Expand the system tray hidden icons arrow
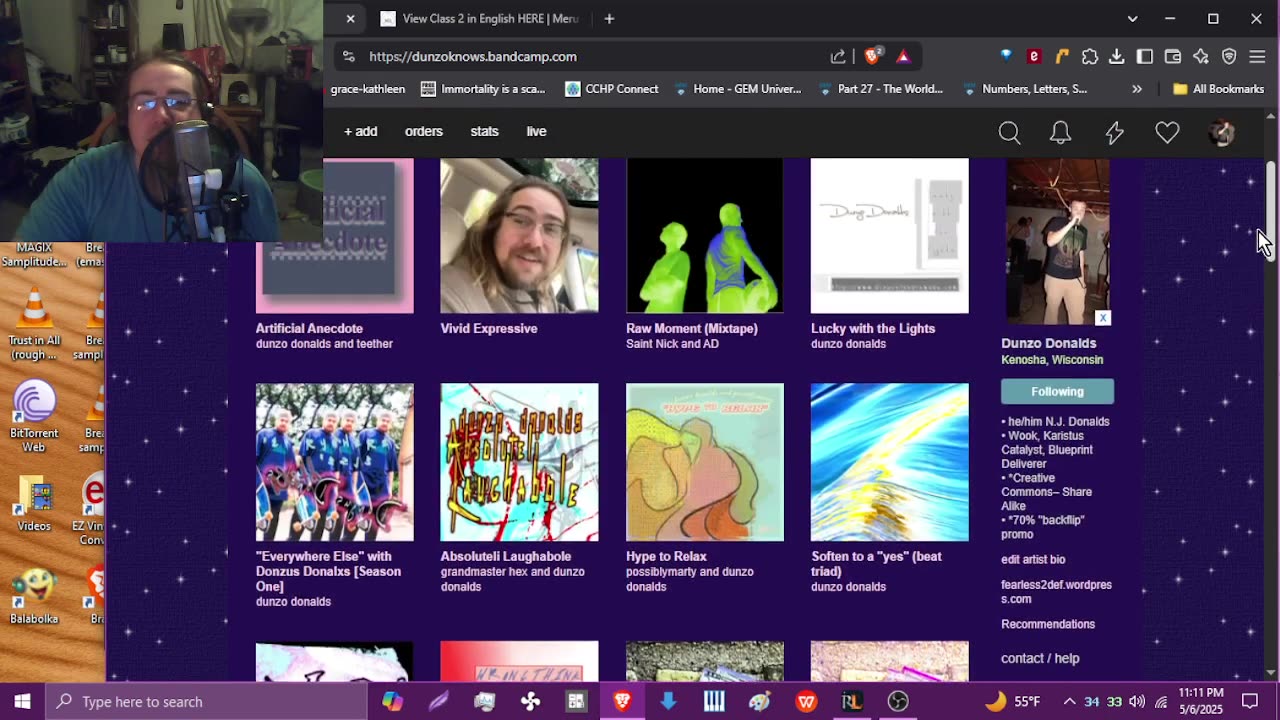1280x720 pixels. pos(1069,702)
